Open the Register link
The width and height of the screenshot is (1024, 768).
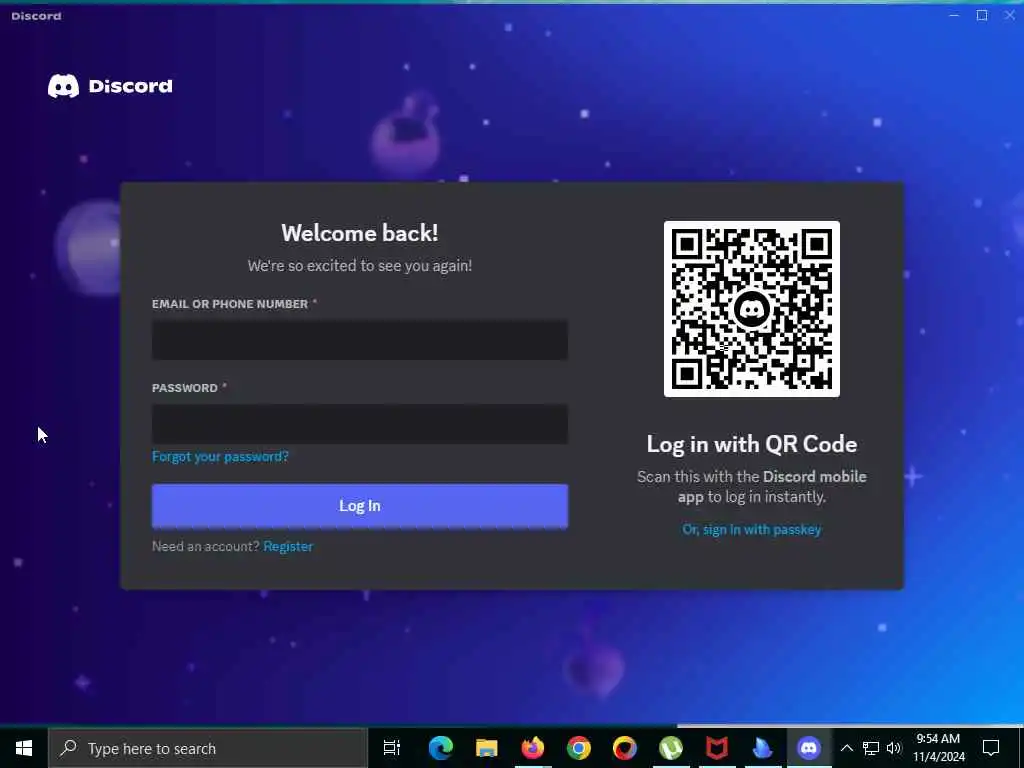[x=288, y=546]
